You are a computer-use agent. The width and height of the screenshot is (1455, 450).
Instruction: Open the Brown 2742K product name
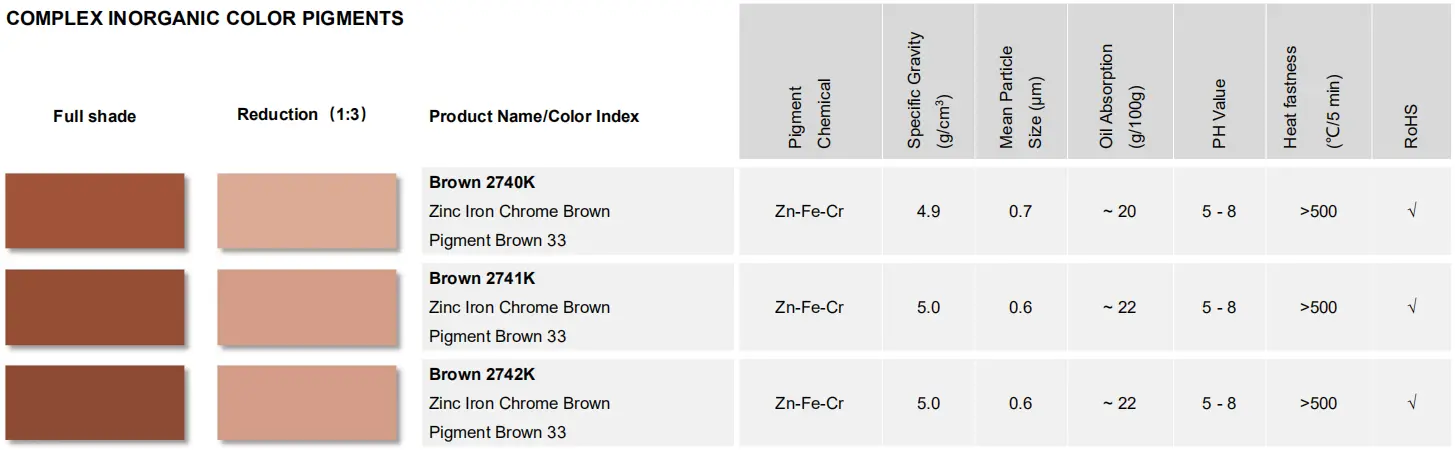click(482, 374)
